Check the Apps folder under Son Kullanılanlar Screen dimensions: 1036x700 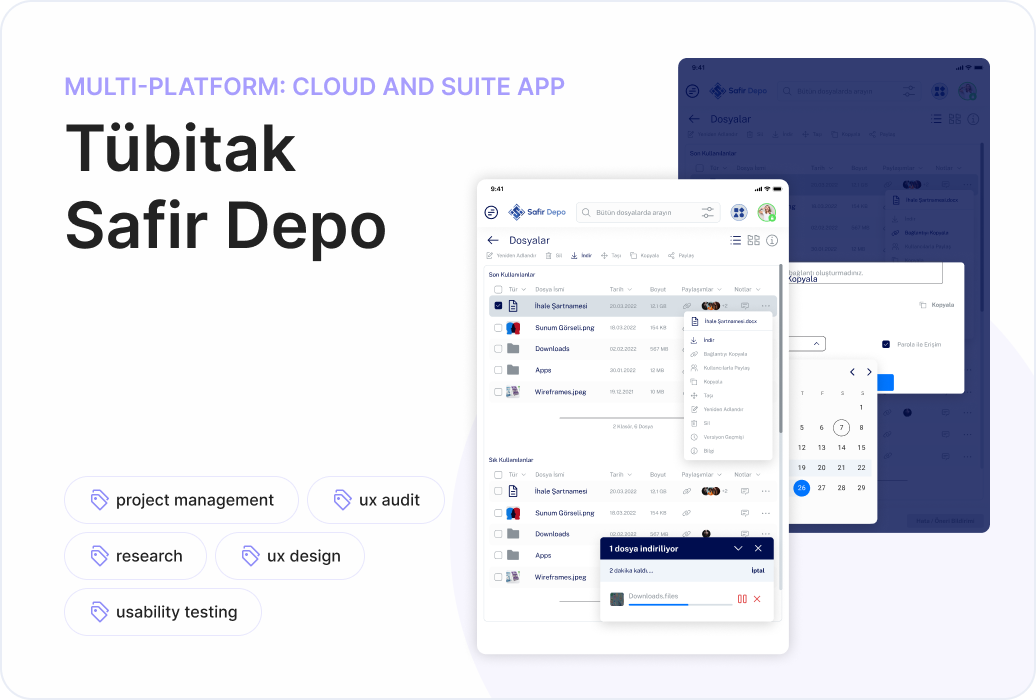coord(498,370)
